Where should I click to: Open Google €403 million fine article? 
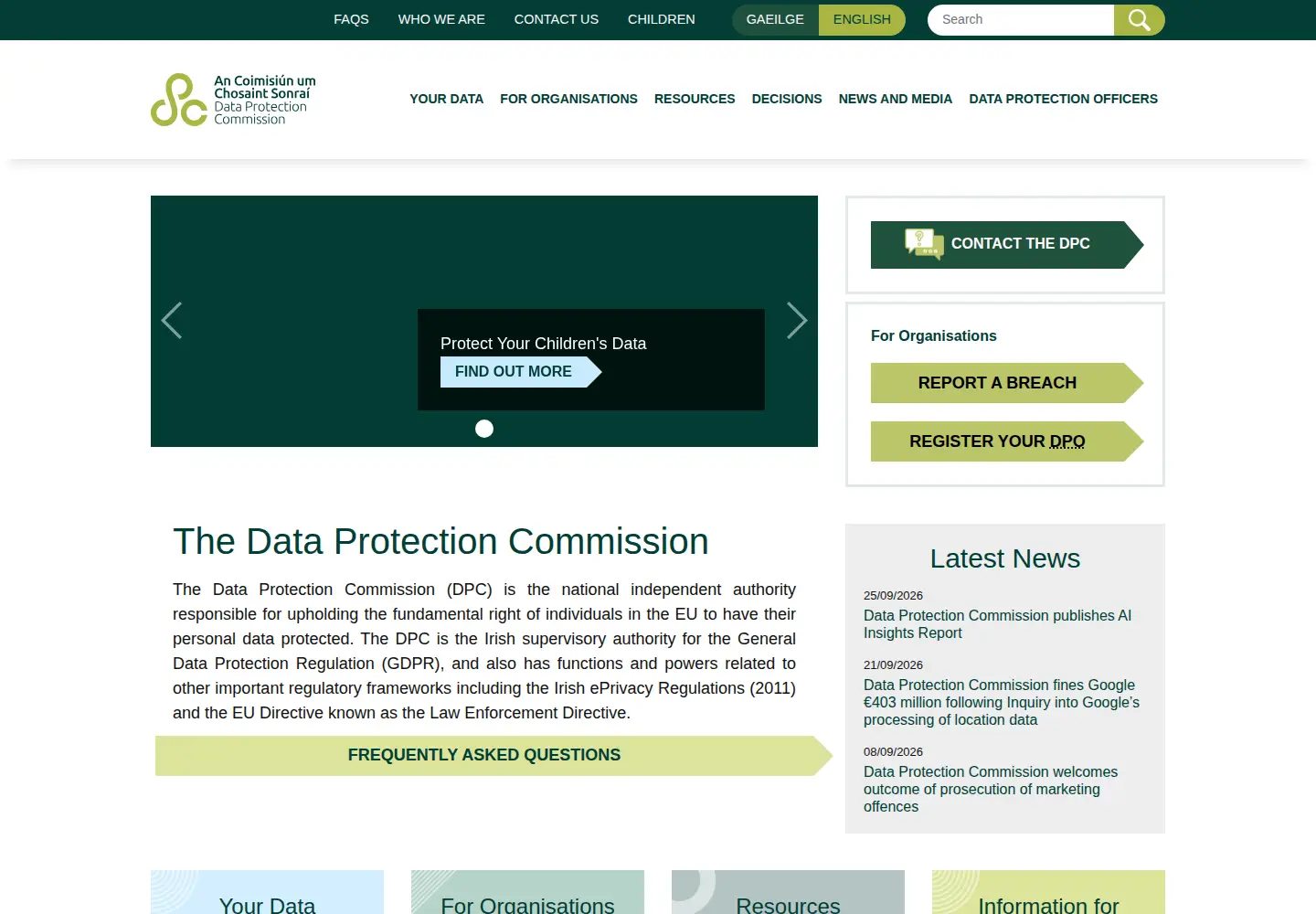pyautogui.click(x=1002, y=702)
